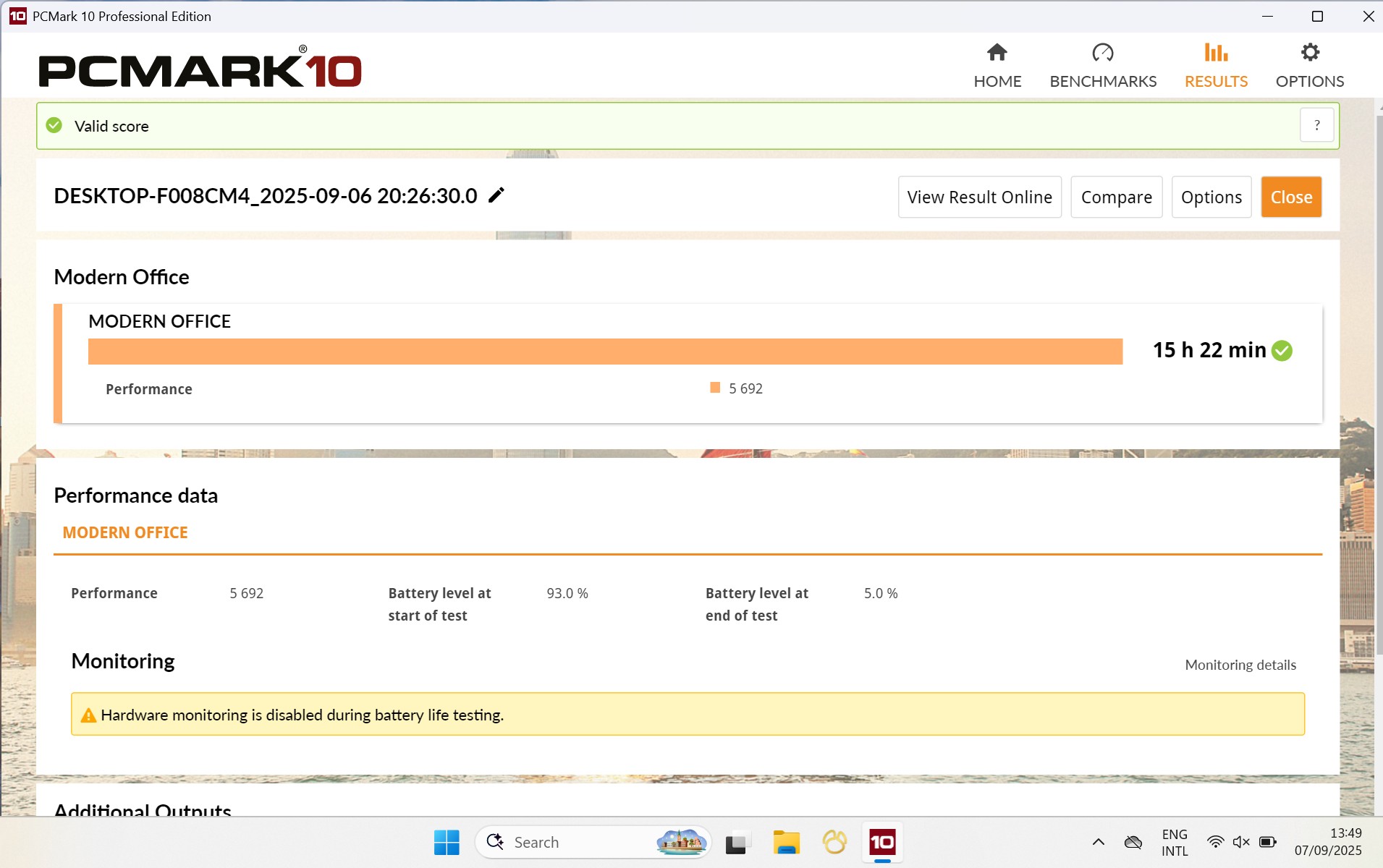Viewport: 1383px width, 868px height.
Task: Select the MODERN OFFICE performance data tab
Action: tap(125, 532)
